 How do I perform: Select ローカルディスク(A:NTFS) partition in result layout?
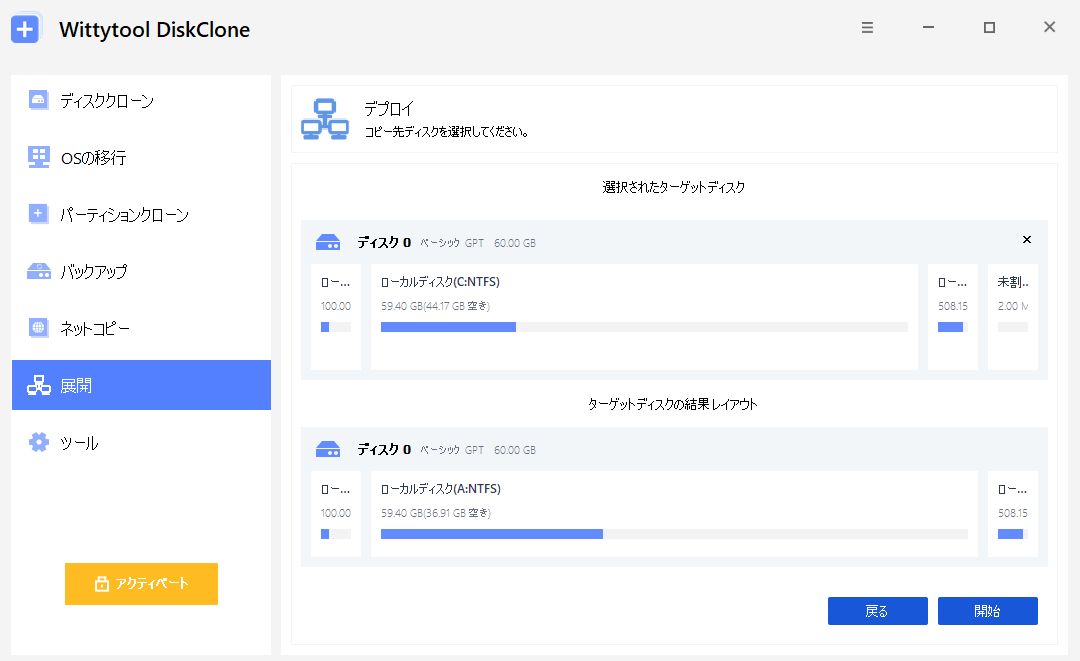pyautogui.click(x=674, y=514)
